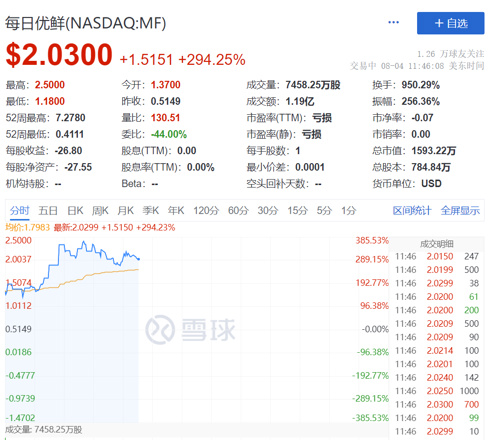This screenshot has height=440, width=500.
Task: Click the 委比 value -44.00%
Action: (169, 134)
